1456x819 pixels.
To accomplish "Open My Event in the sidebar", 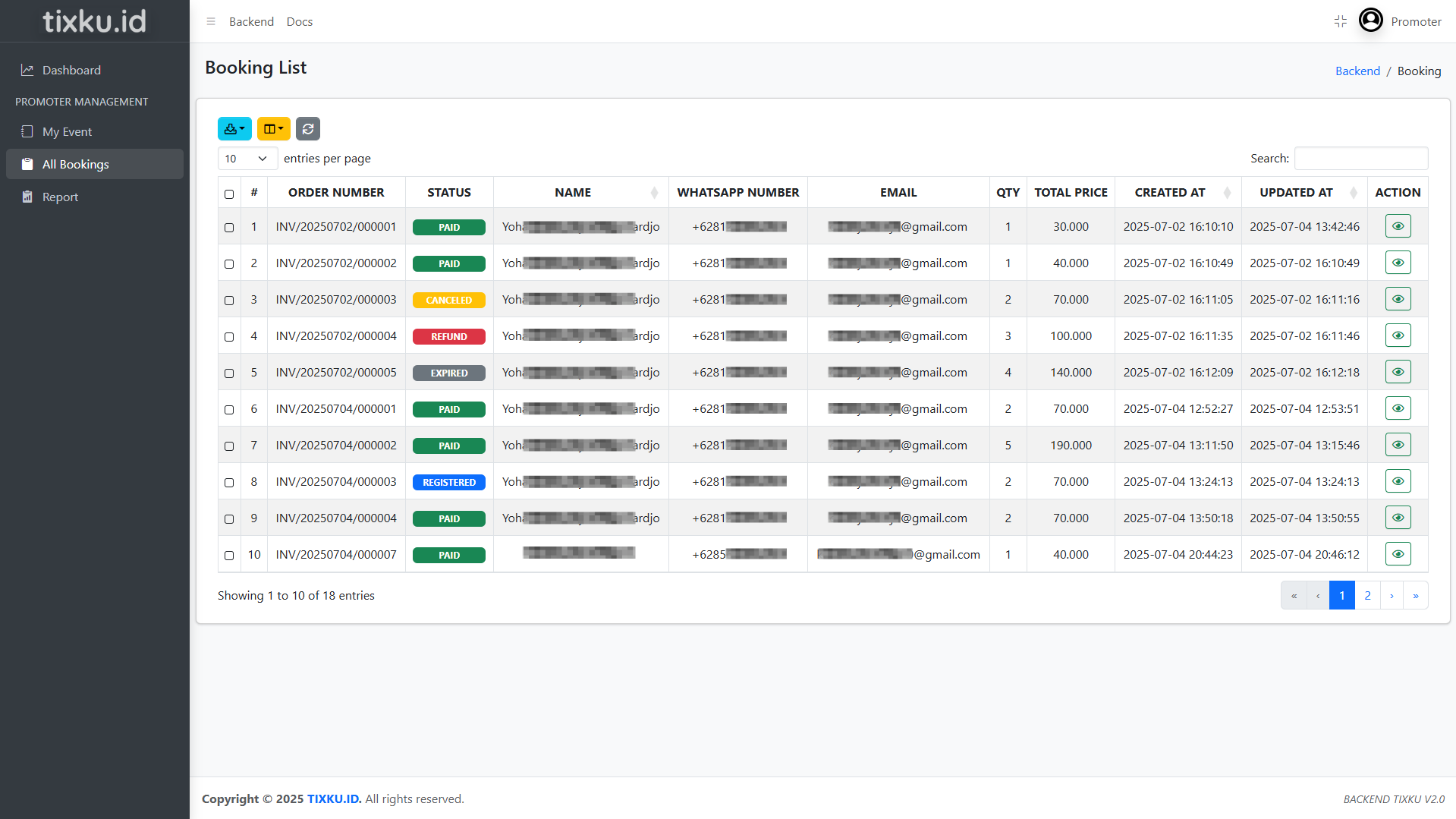I will 67,131.
